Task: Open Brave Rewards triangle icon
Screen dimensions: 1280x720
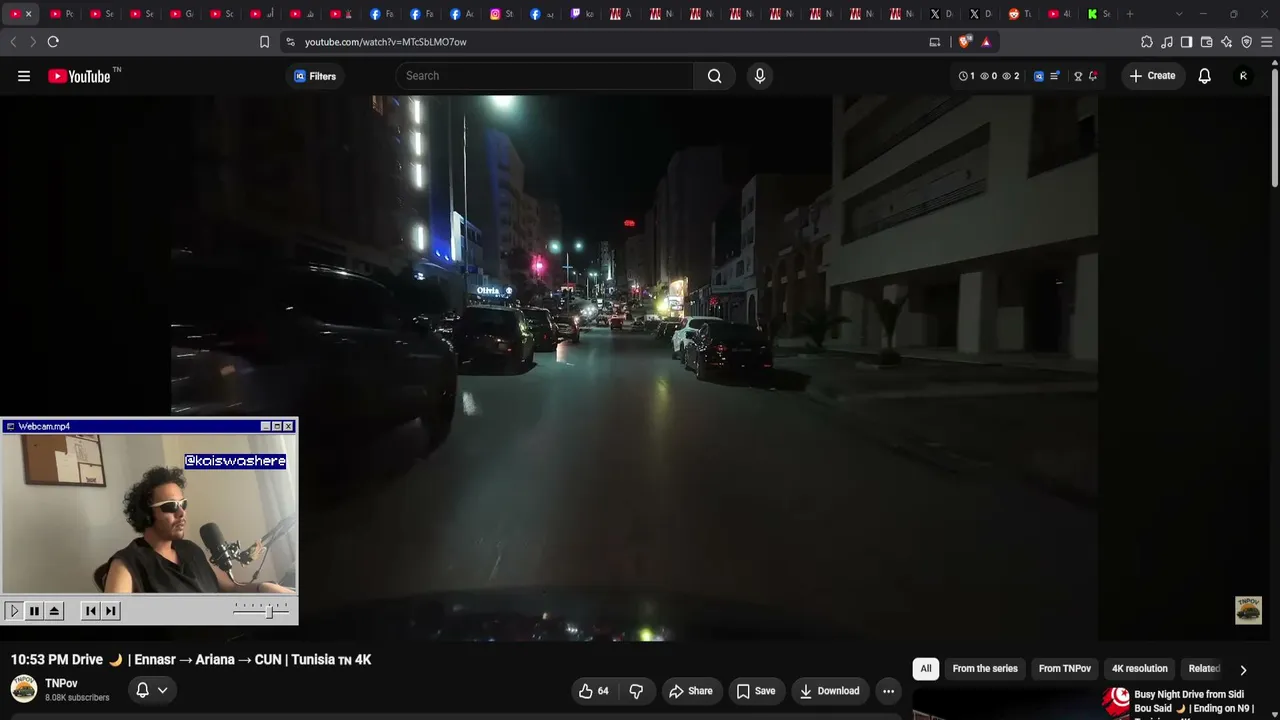Action: (986, 42)
